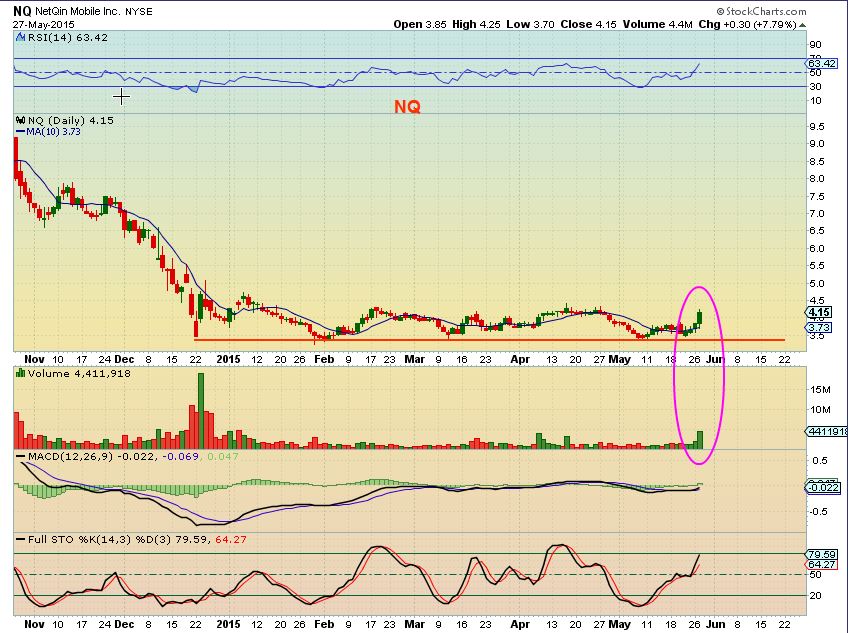848x633 pixels.
Task: Click the candlestick icon beside NQ (Daily)
Action: click(21, 120)
